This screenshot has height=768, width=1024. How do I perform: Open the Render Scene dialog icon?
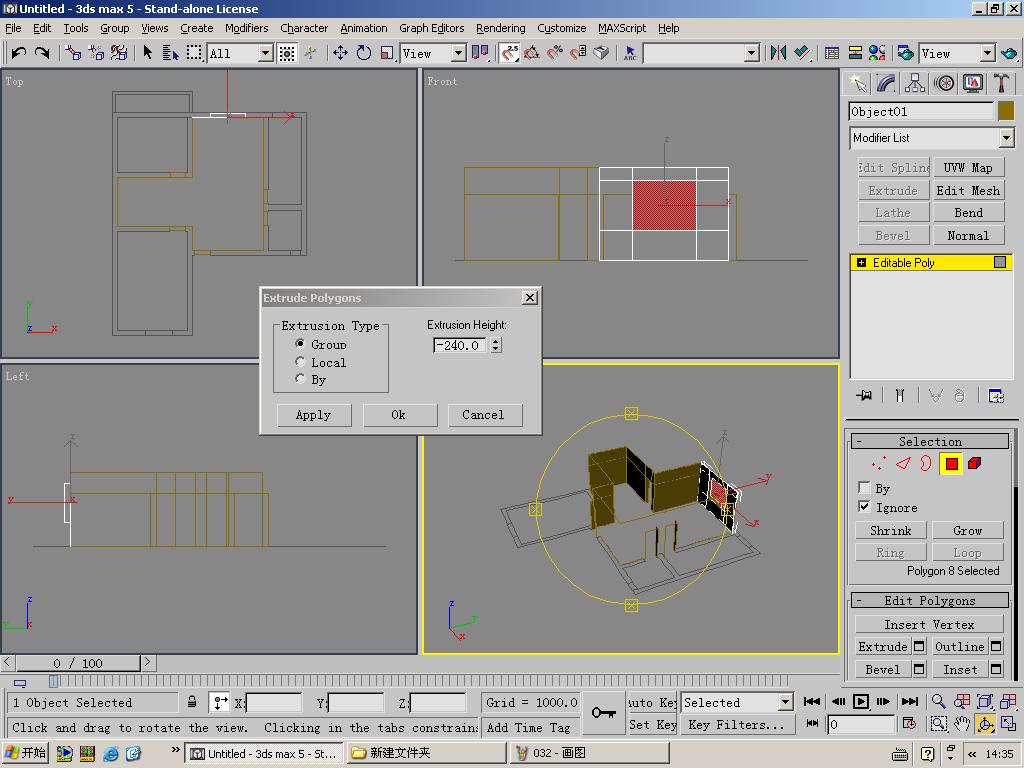coord(905,53)
